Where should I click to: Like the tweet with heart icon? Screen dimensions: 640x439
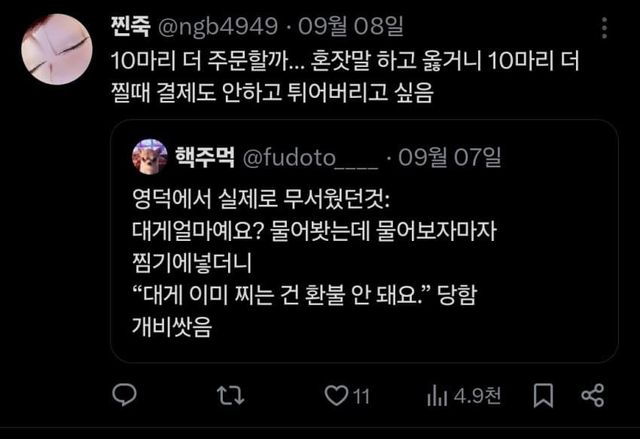pyautogui.click(x=336, y=395)
